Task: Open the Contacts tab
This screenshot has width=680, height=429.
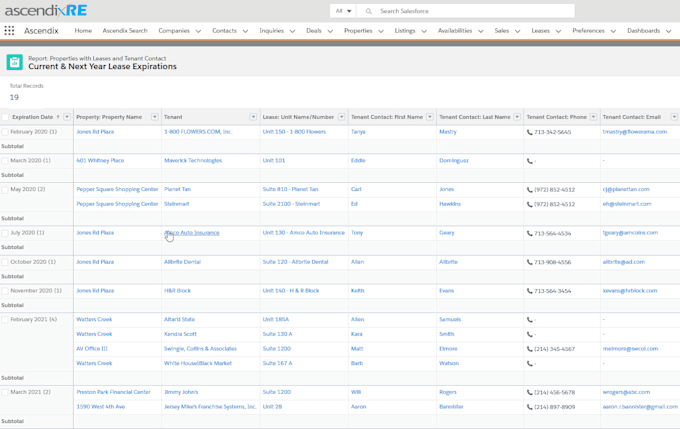Action: [224, 31]
